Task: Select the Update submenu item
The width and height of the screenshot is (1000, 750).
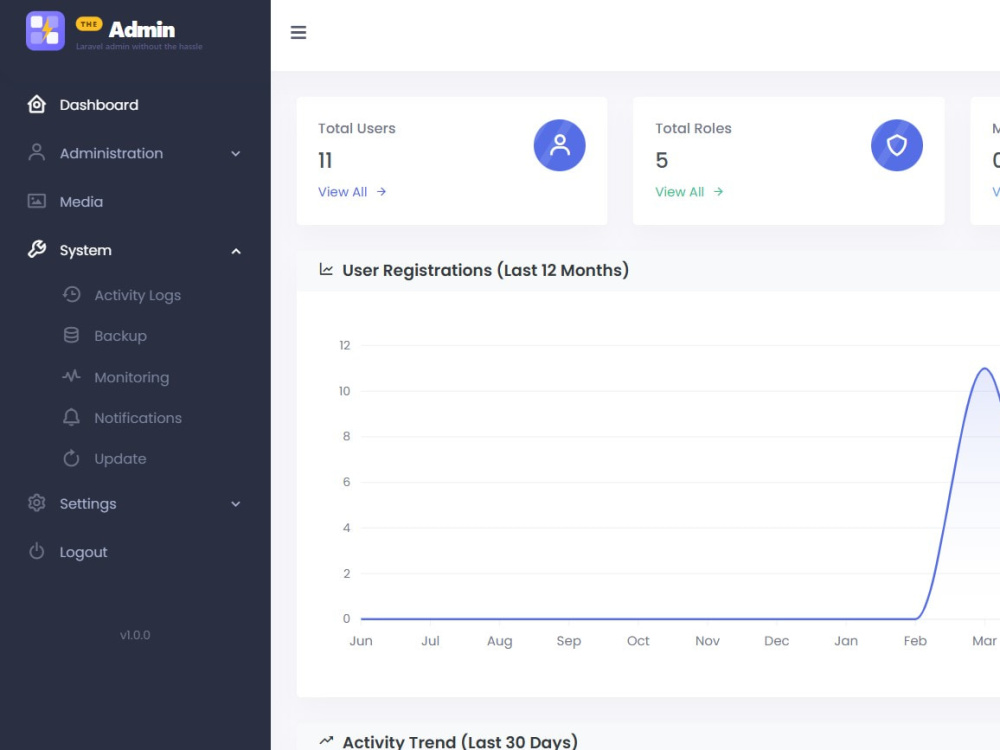Action: [x=121, y=459]
